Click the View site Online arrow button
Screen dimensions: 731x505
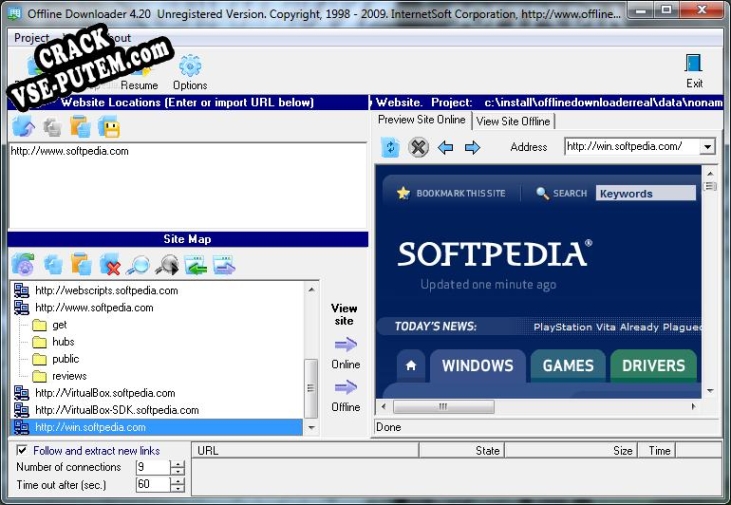point(346,345)
